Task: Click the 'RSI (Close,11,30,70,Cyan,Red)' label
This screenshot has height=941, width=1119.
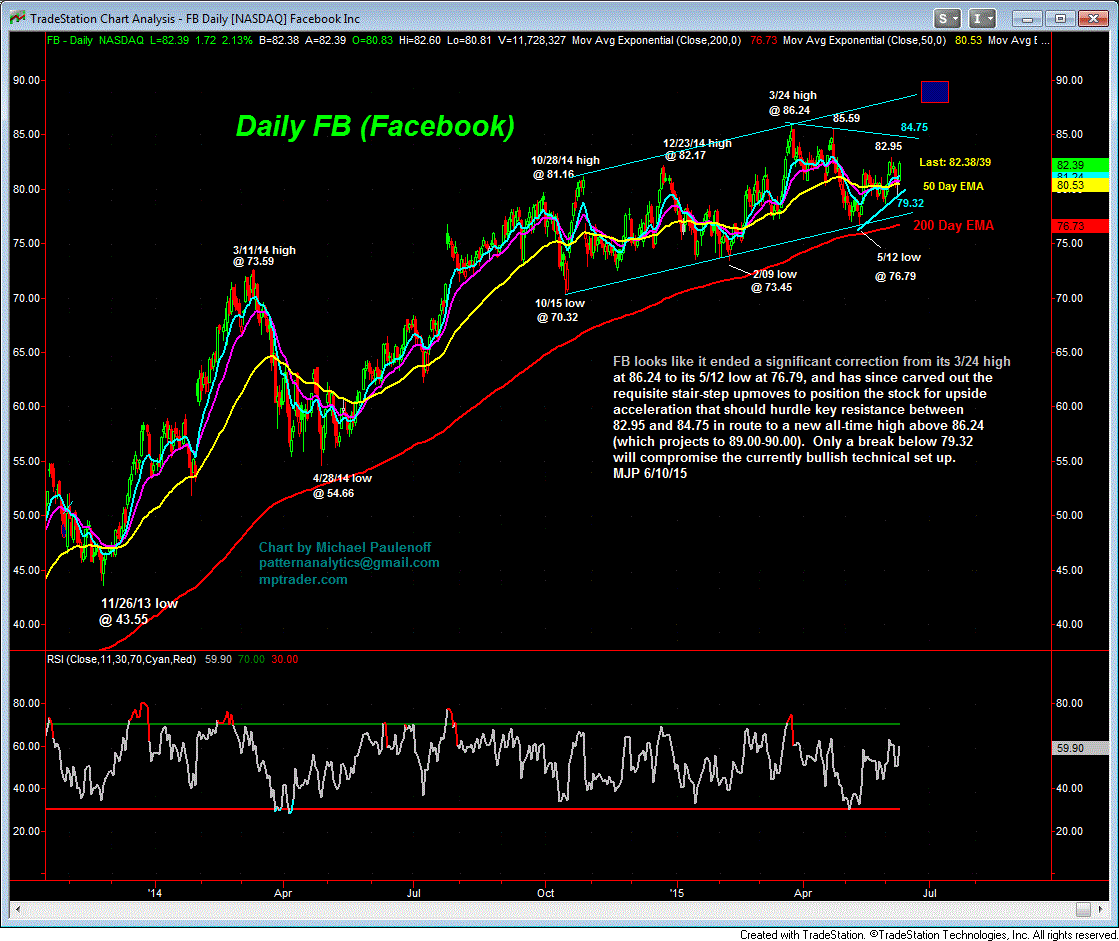Action: pos(121,659)
